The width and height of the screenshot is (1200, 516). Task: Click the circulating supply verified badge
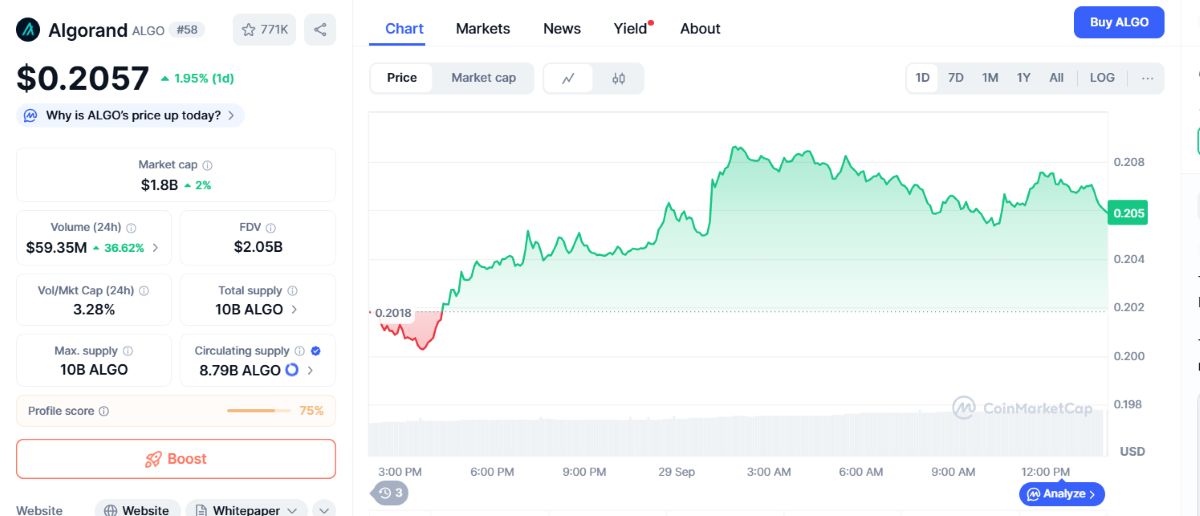(x=316, y=351)
